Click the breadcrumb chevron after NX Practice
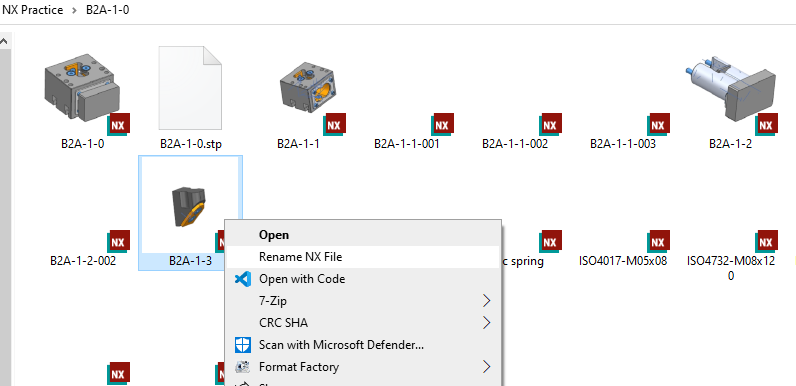The image size is (796, 386). tap(75, 10)
